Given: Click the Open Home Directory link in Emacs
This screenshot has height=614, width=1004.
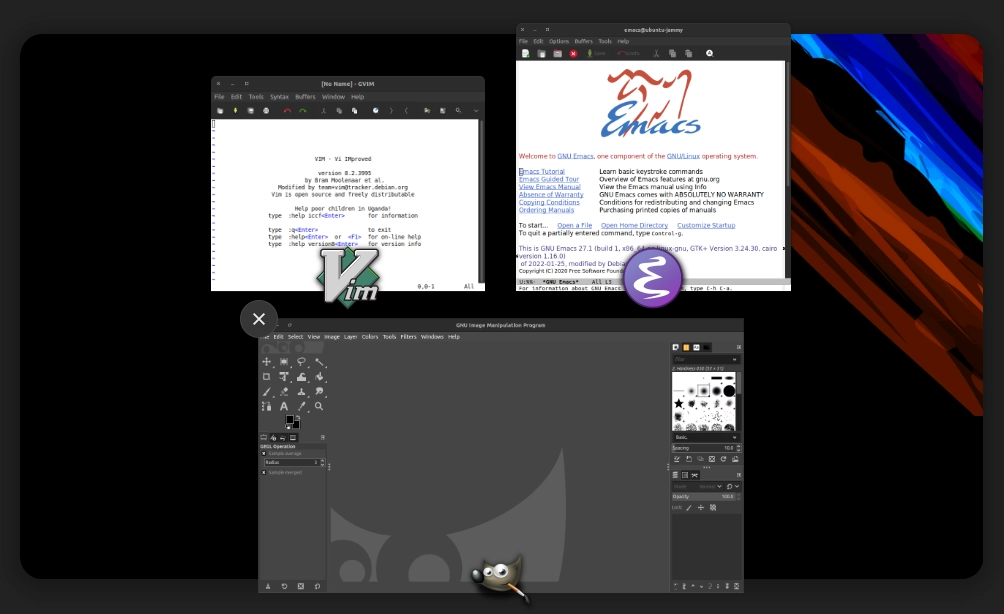Looking at the screenshot, I should point(635,225).
